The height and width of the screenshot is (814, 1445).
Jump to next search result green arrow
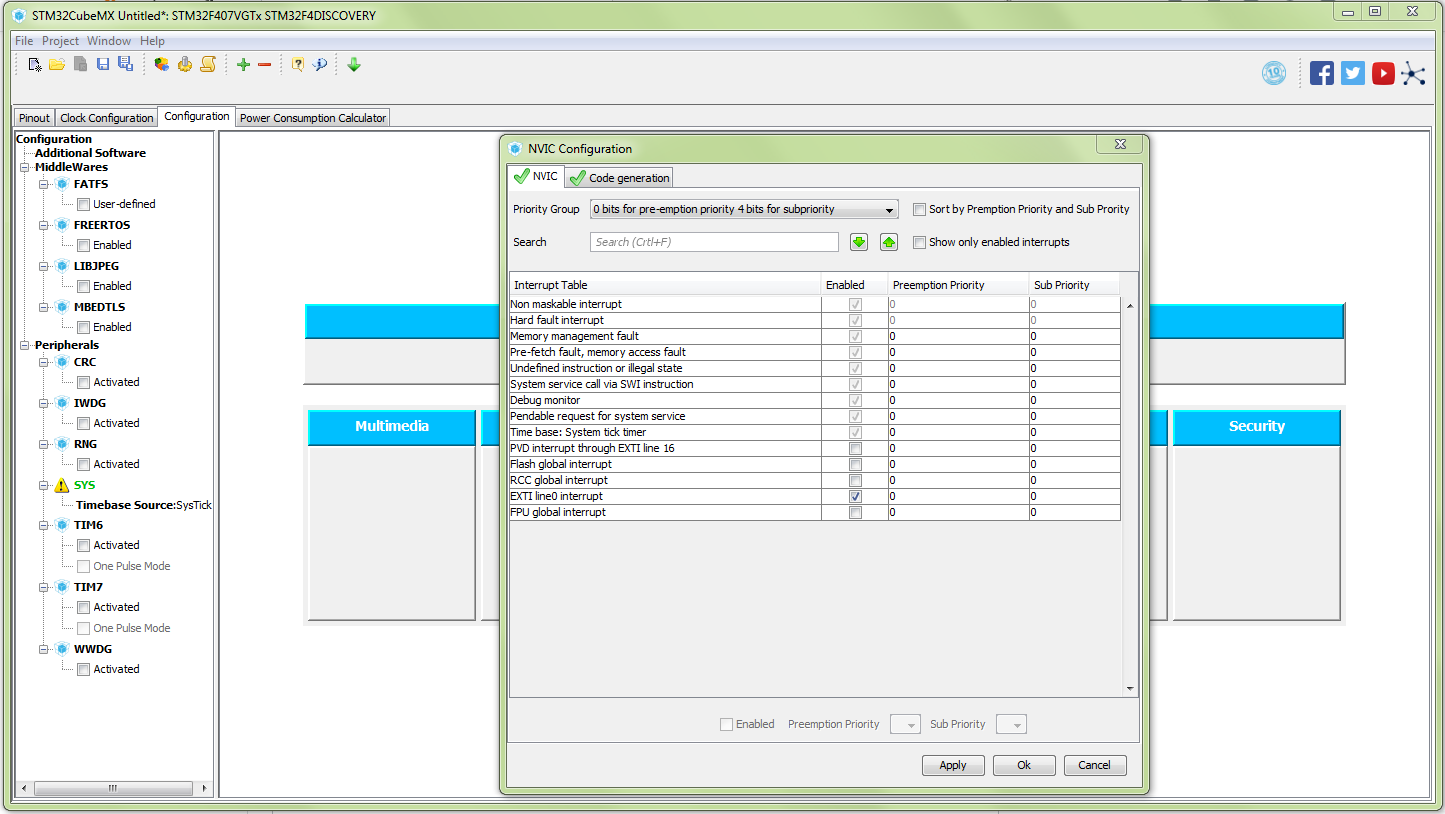[x=859, y=242]
